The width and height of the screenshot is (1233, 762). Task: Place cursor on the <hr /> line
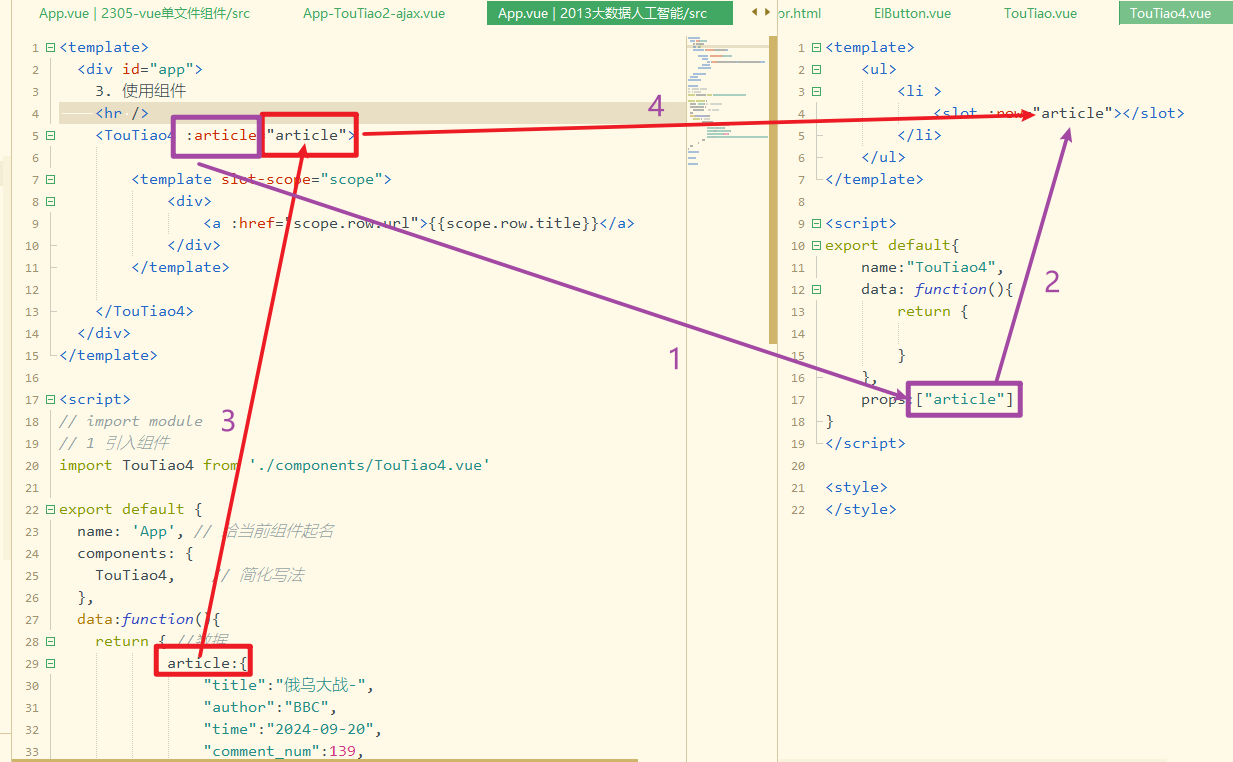(122, 114)
